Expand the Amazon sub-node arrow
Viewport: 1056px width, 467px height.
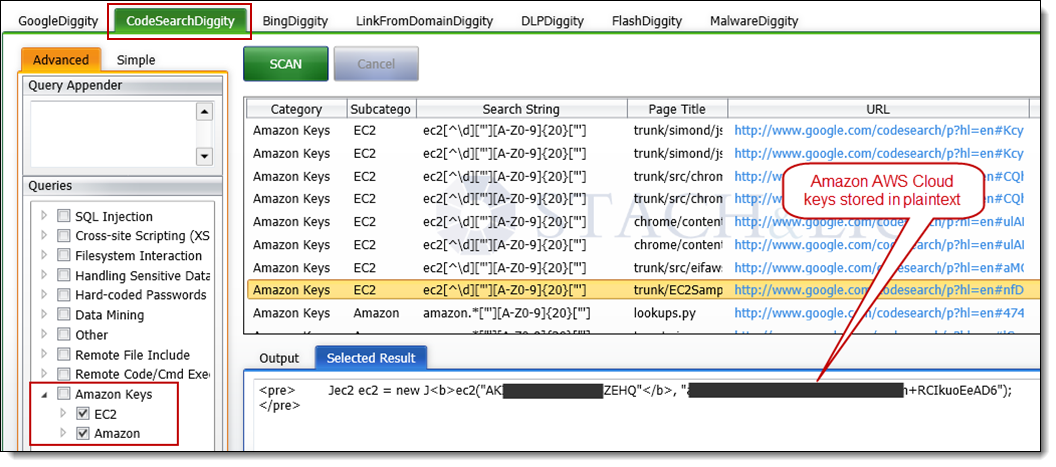(64, 433)
